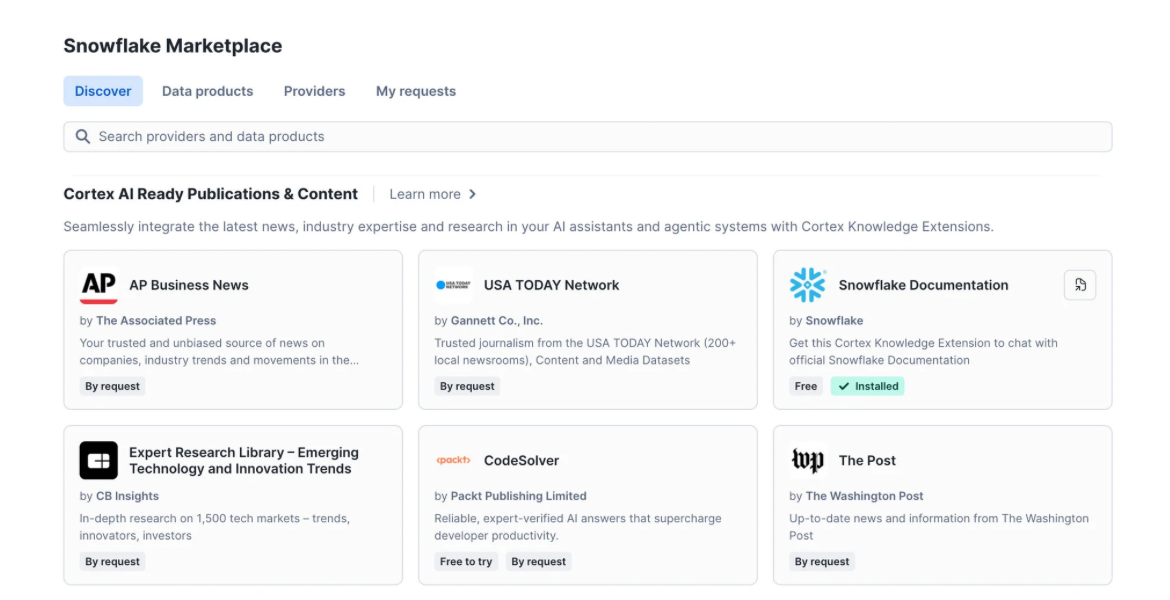Click the Installed badge on Snowflake Documentation

(868, 387)
